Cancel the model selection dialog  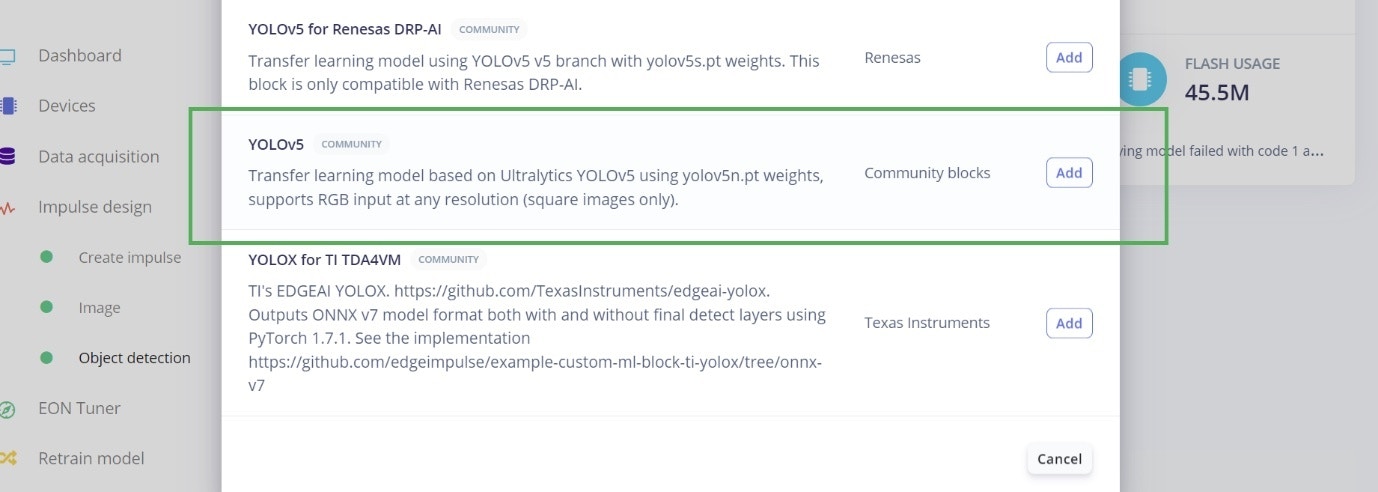coord(1059,459)
